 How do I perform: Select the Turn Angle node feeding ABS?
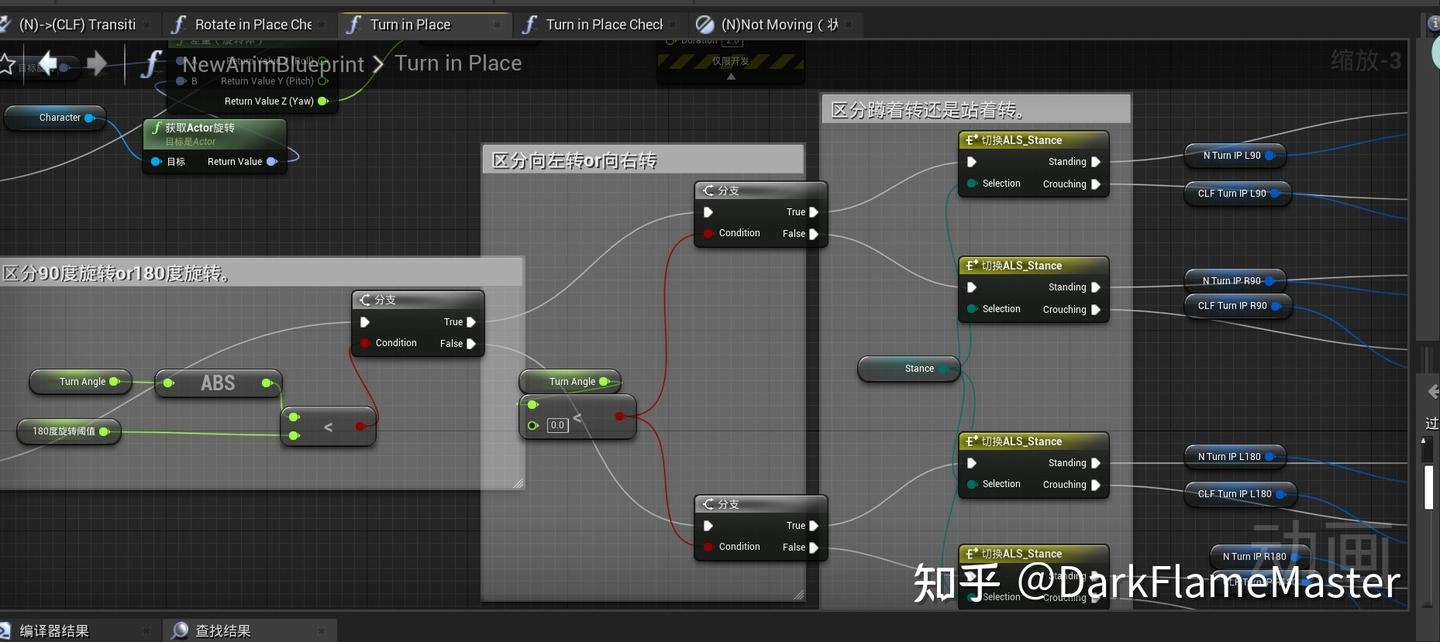[x=81, y=382]
